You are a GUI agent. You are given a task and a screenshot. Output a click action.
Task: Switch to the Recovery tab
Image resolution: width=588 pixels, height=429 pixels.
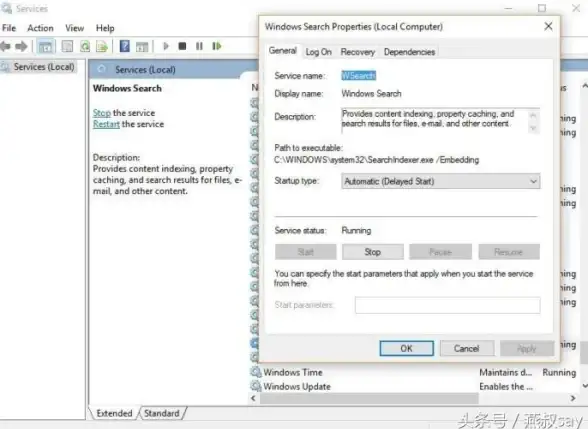[x=357, y=52]
